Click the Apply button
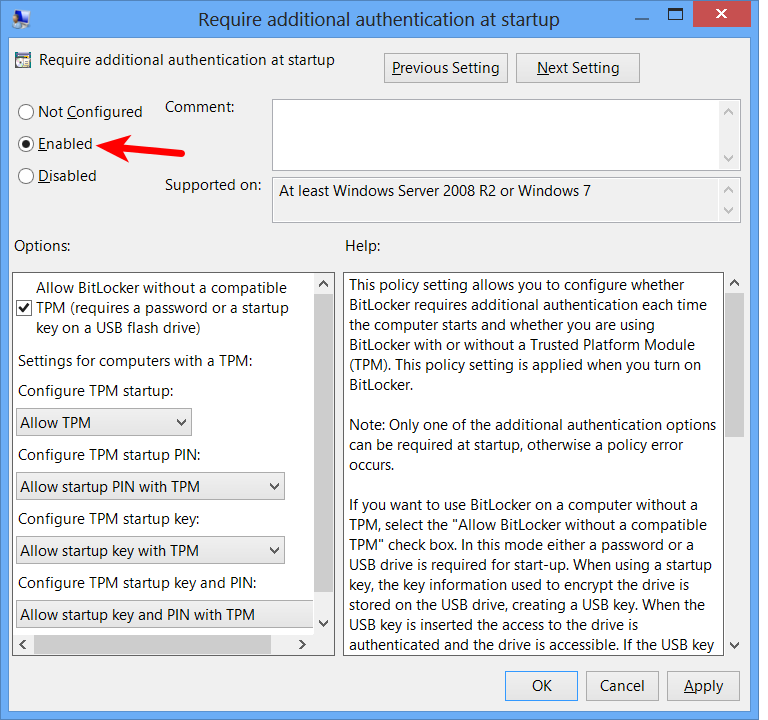The width and height of the screenshot is (768, 720). (x=703, y=686)
